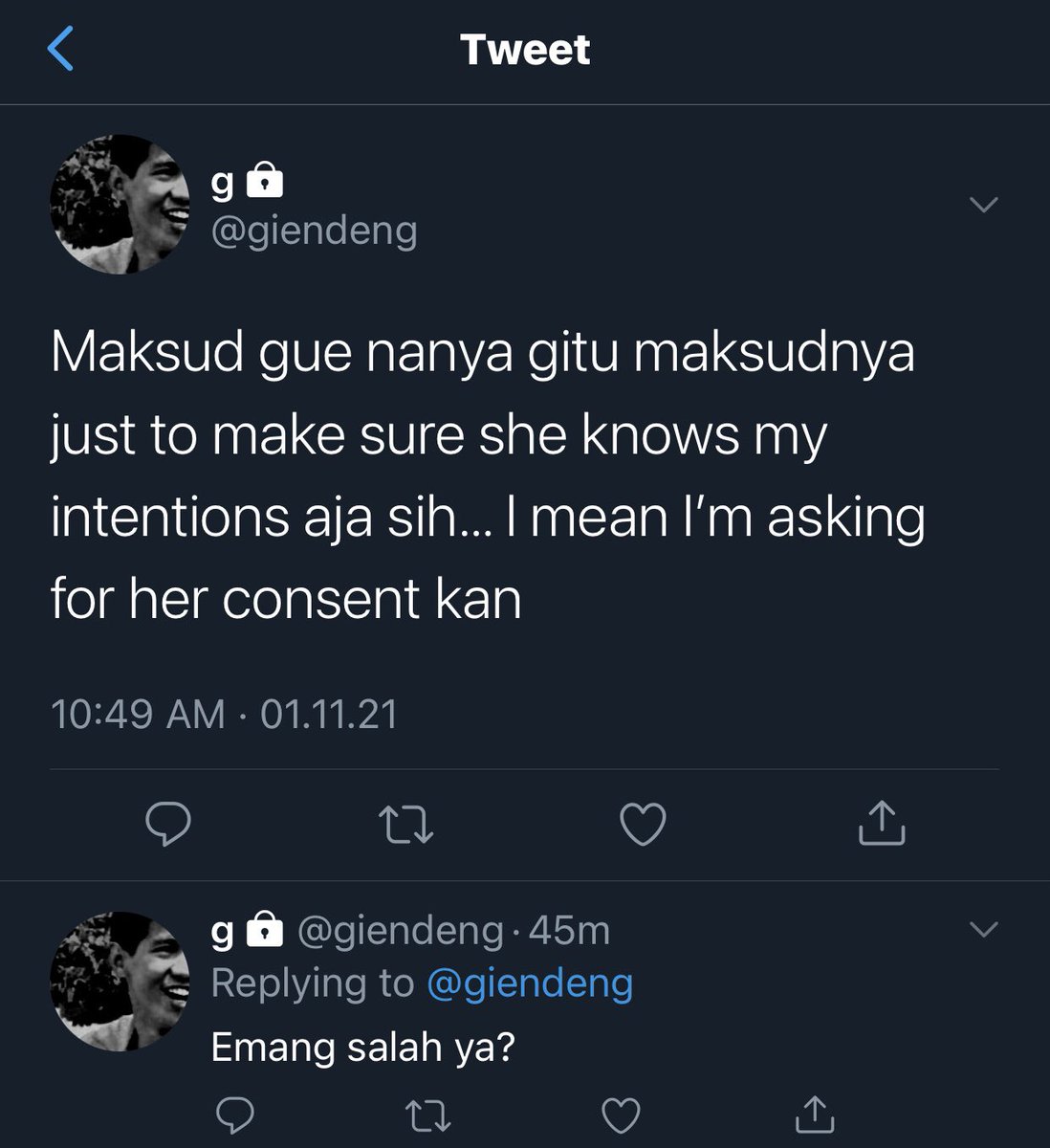Follow the blue @giendeng 'Replying to' link
The height and width of the screenshot is (1148, 1050).
point(529,982)
